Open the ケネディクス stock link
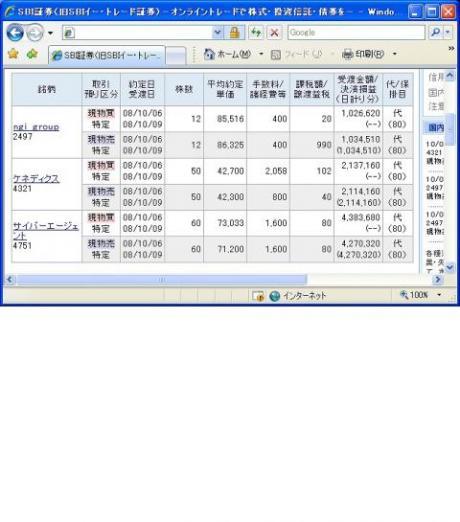The height and width of the screenshot is (522, 460). pos(36,179)
